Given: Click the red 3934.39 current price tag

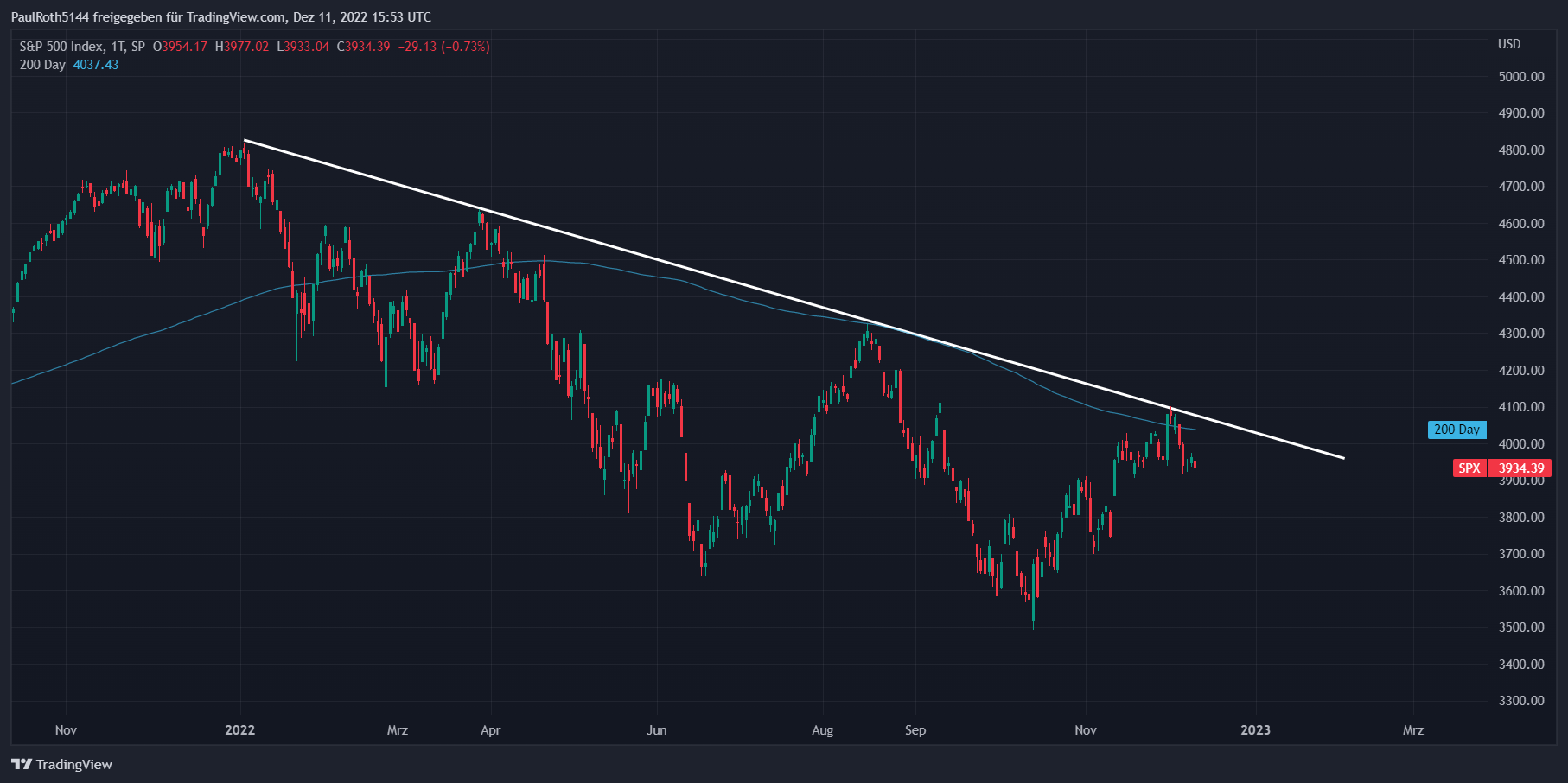Looking at the screenshot, I should [1520, 468].
